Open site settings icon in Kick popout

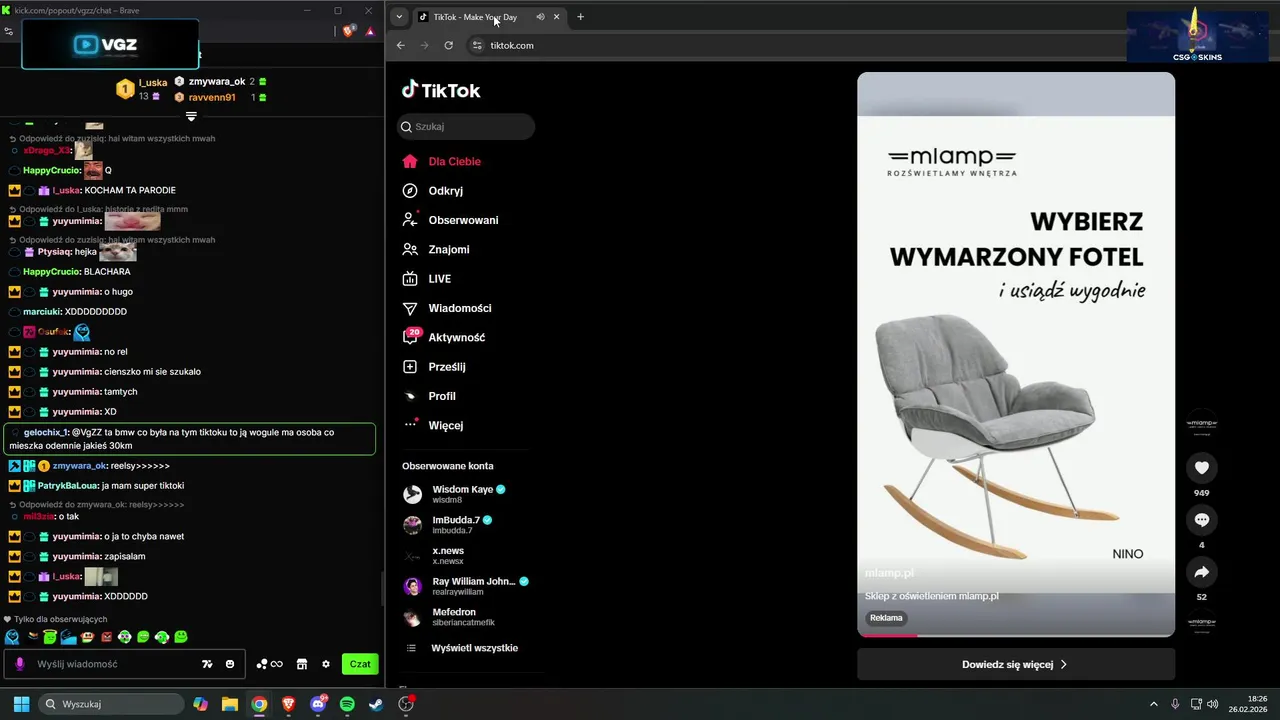9,31
